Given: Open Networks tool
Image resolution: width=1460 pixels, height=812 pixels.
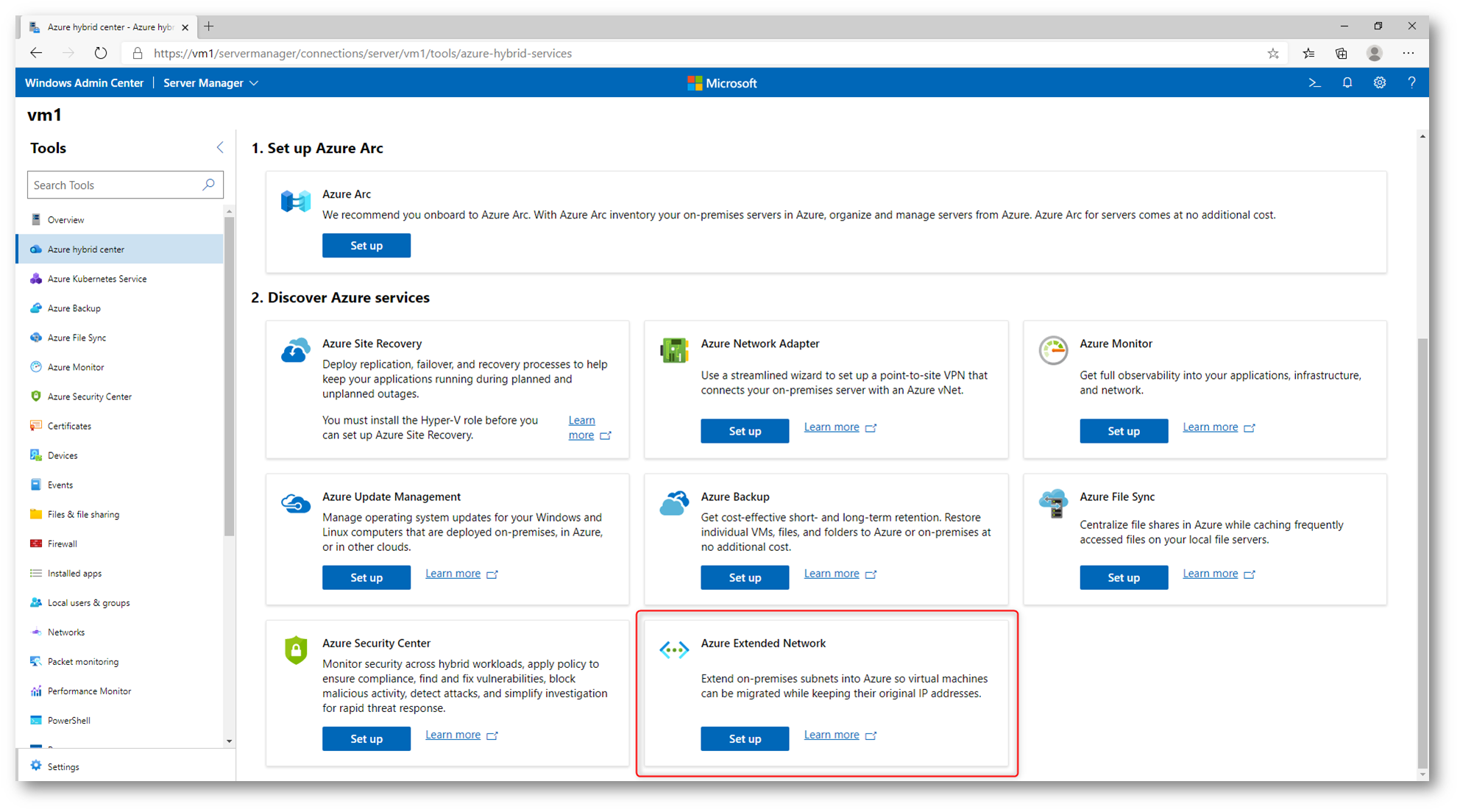Looking at the screenshot, I should click(121, 632).
